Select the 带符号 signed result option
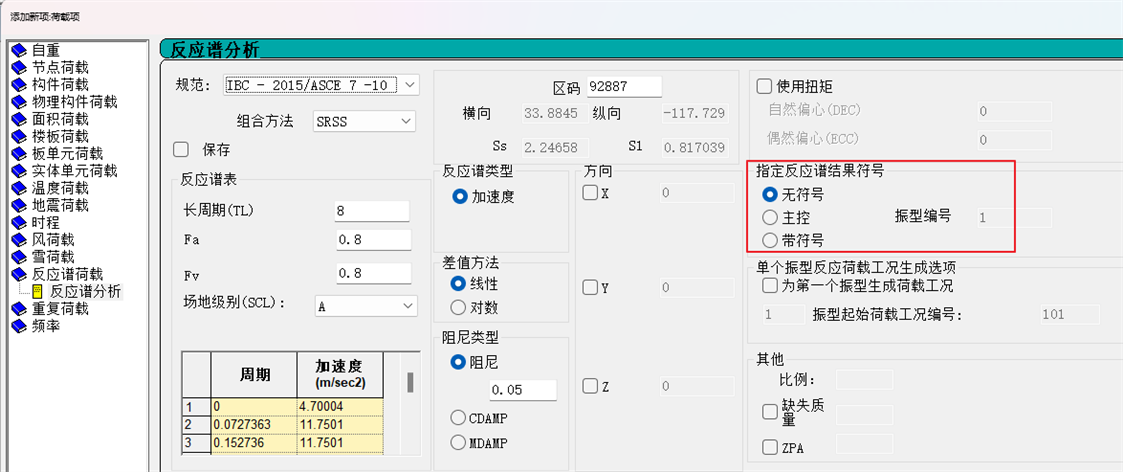 click(770, 240)
